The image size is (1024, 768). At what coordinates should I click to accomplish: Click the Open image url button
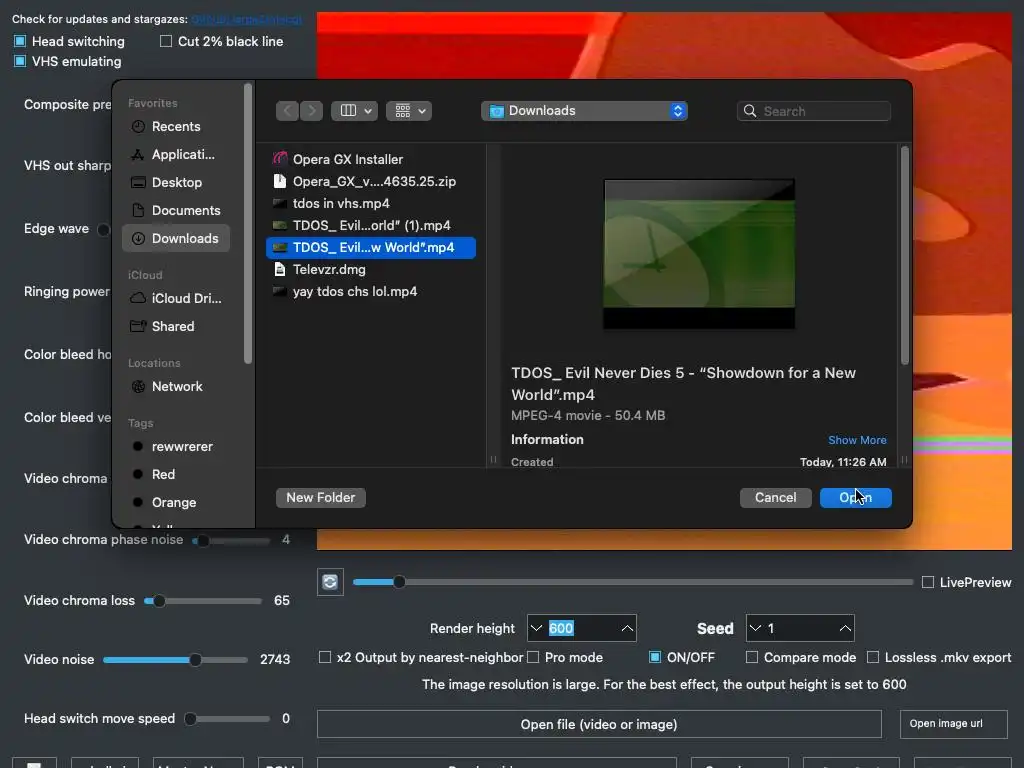pos(953,724)
